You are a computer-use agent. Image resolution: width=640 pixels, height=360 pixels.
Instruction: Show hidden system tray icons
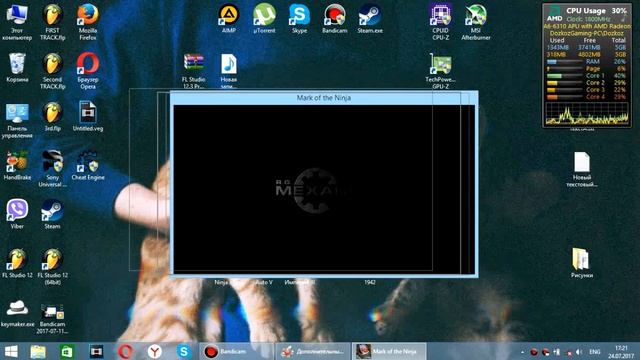point(522,352)
